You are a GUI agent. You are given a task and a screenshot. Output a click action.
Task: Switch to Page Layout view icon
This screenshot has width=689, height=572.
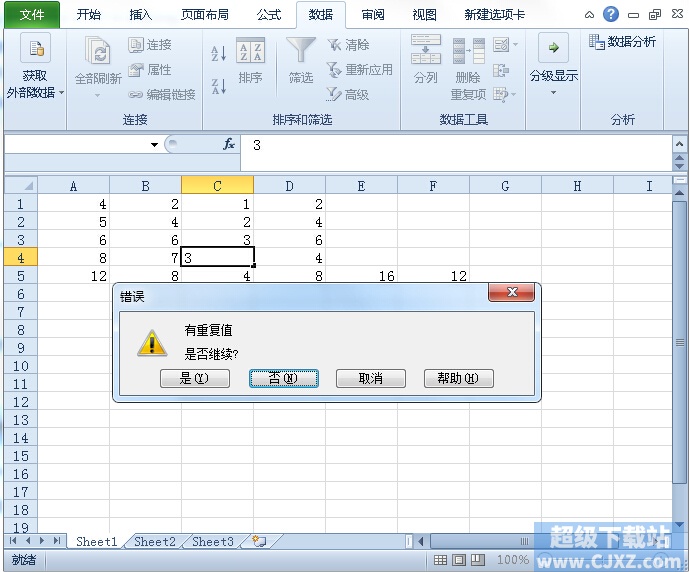[459, 560]
